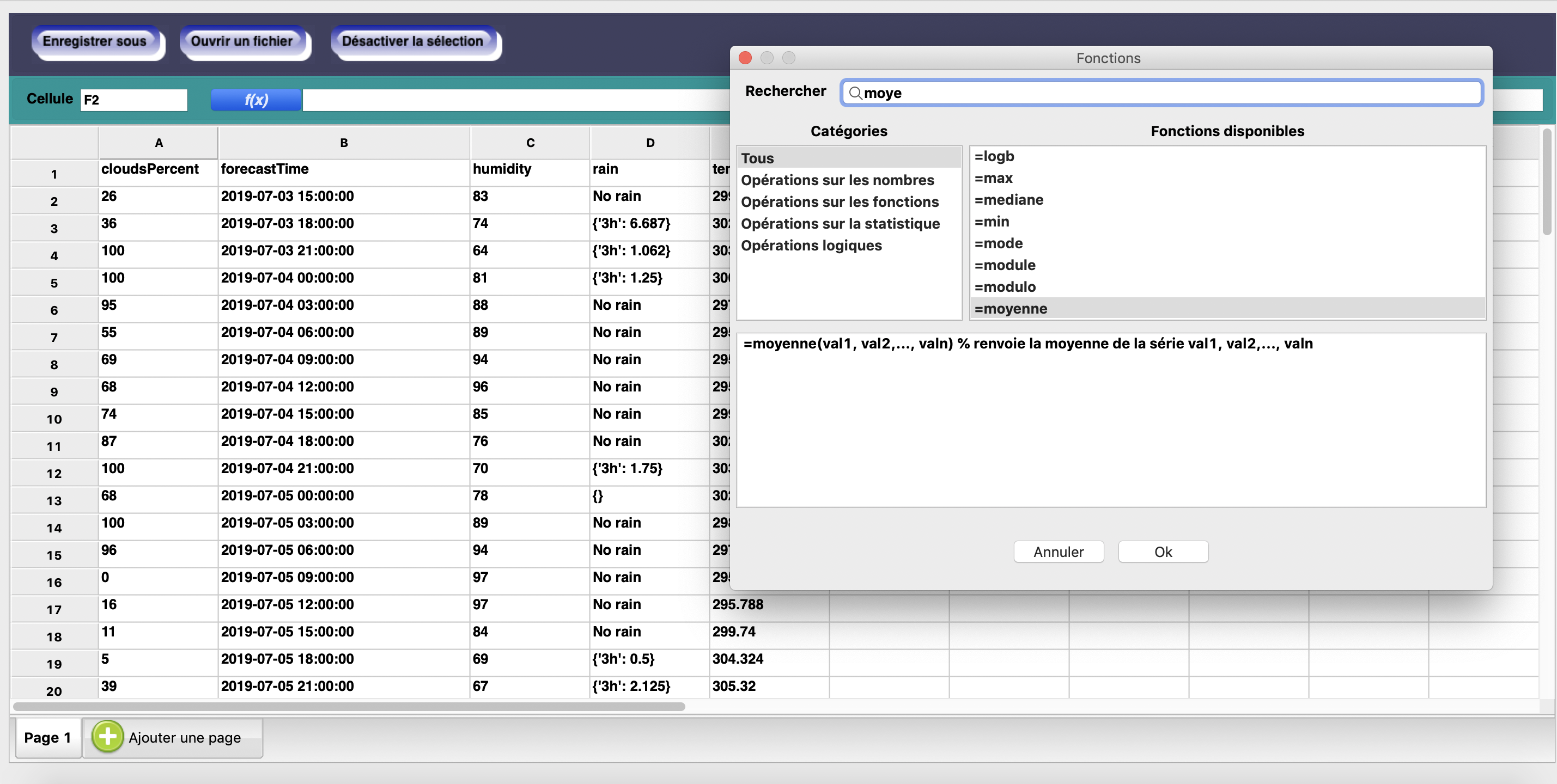Choose the =logb function
The height and width of the screenshot is (784, 1557).
pos(1227,156)
